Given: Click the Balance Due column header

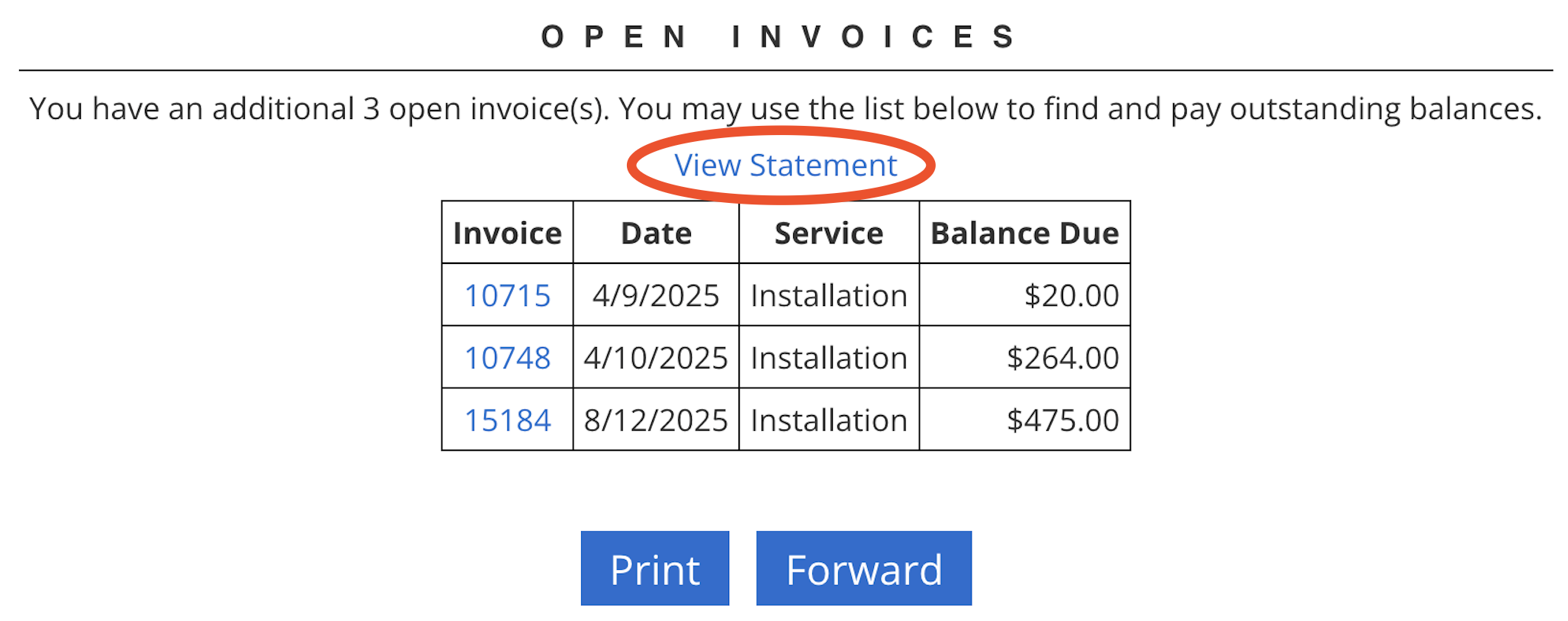Looking at the screenshot, I should coord(1024,233).
